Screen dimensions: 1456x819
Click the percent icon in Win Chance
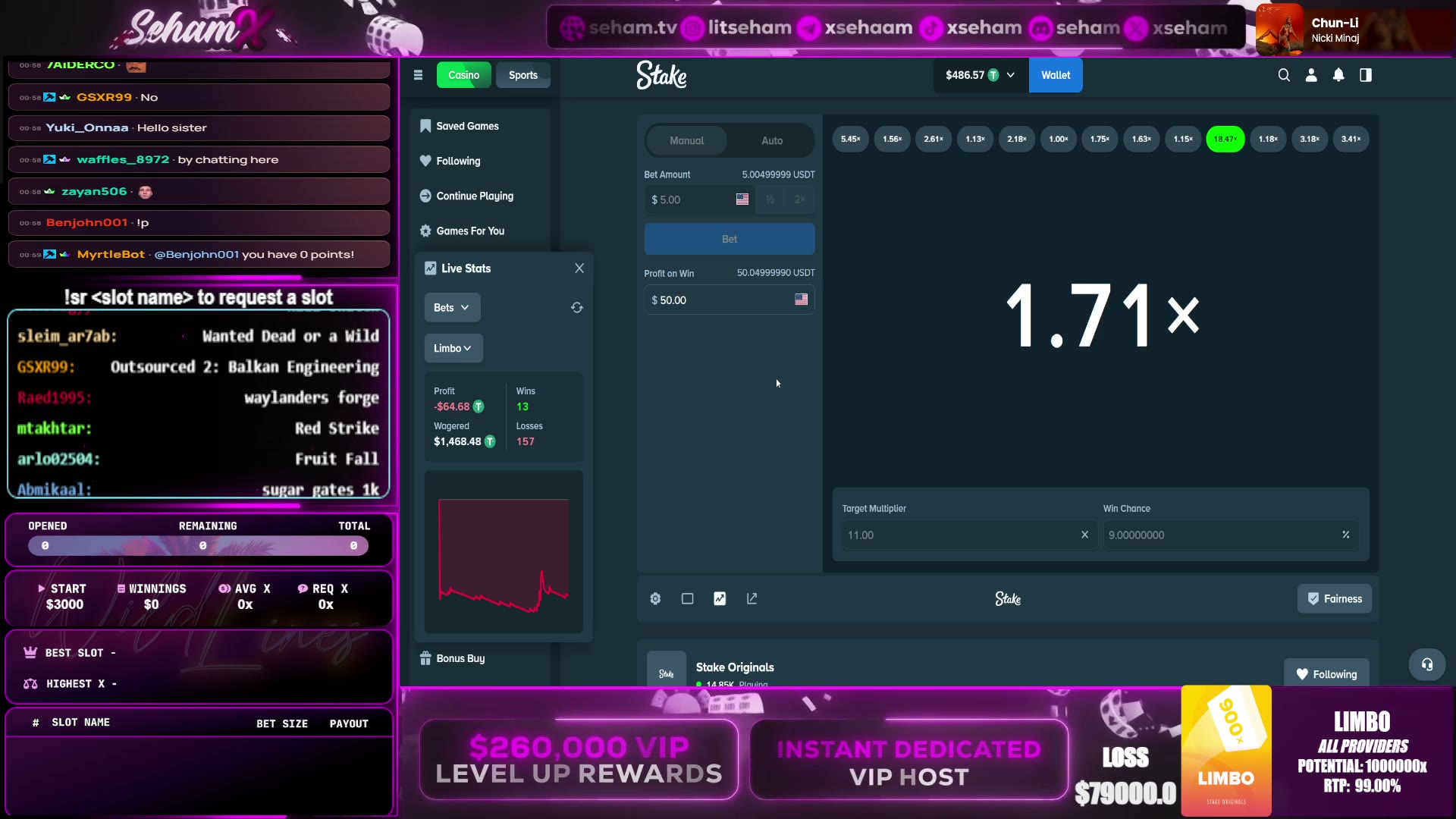(x=1346, y=535)
